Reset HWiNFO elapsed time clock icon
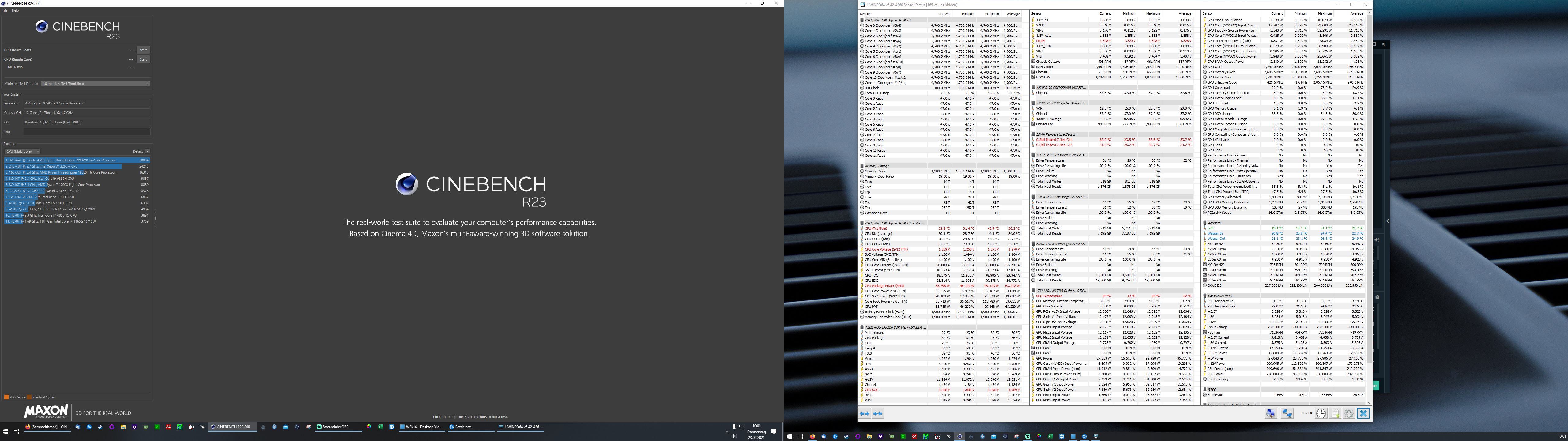 coord(1321,413)
